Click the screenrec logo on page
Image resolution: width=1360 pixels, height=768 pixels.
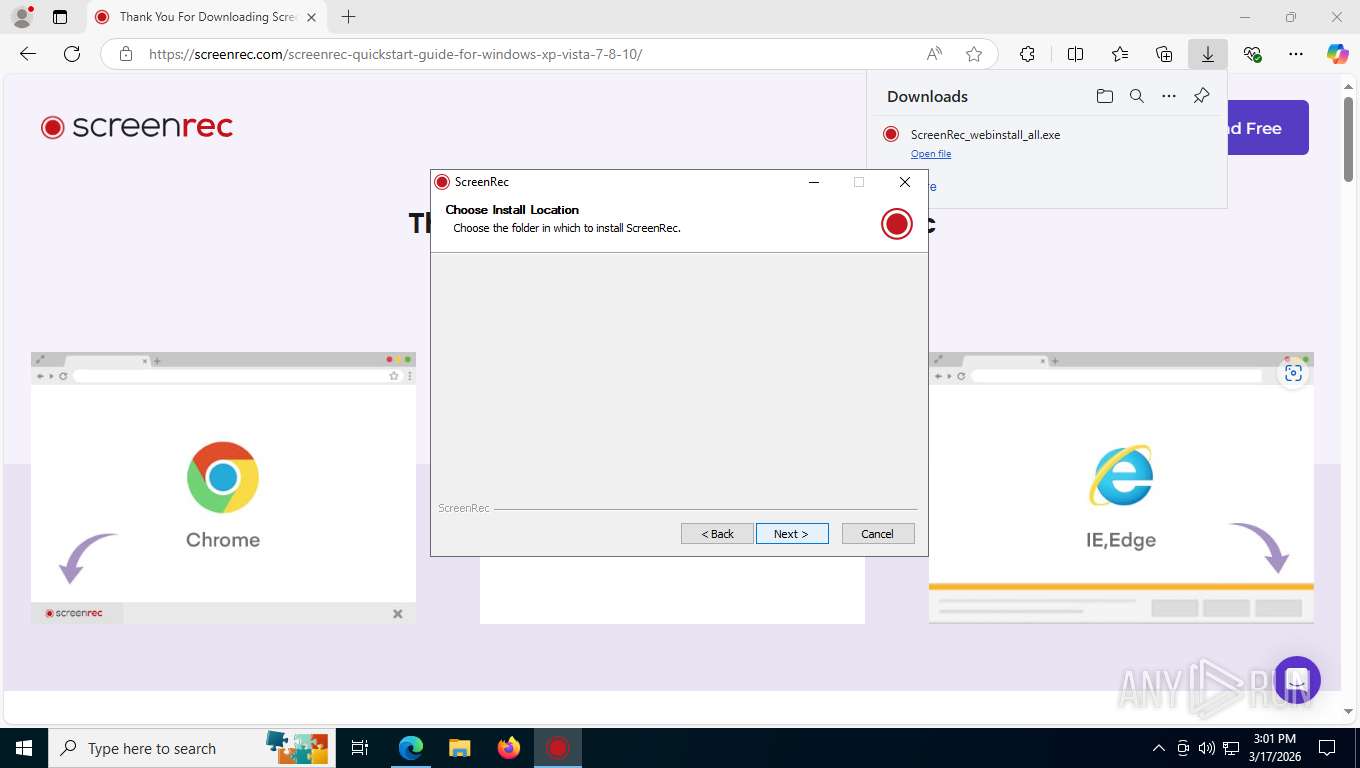click(137, 127)
